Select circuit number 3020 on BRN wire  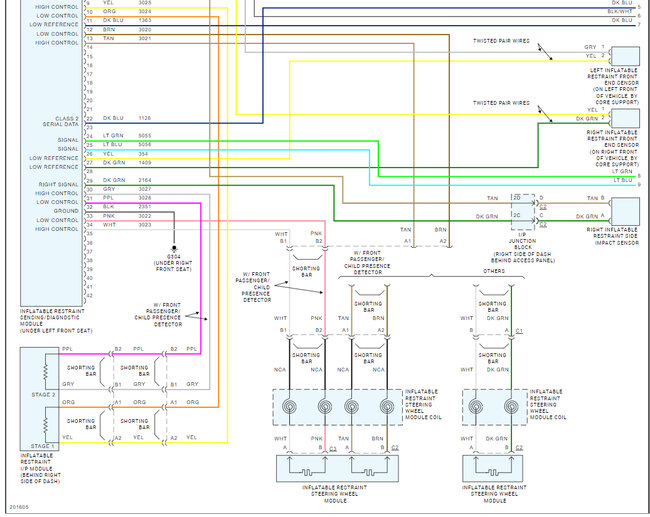coord(145,30)
